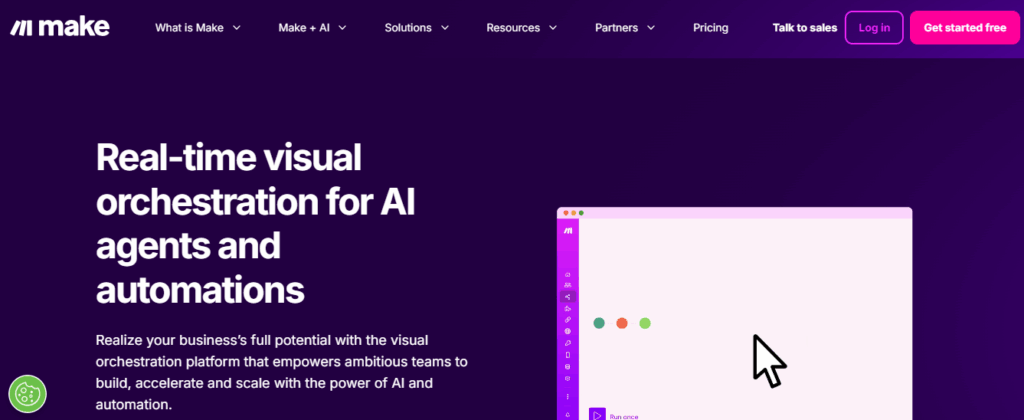Image resolution: width=1024 pixels, height=420 pixels.
Task: Expand the Make + AI dropdown
Action: (312, 27)
